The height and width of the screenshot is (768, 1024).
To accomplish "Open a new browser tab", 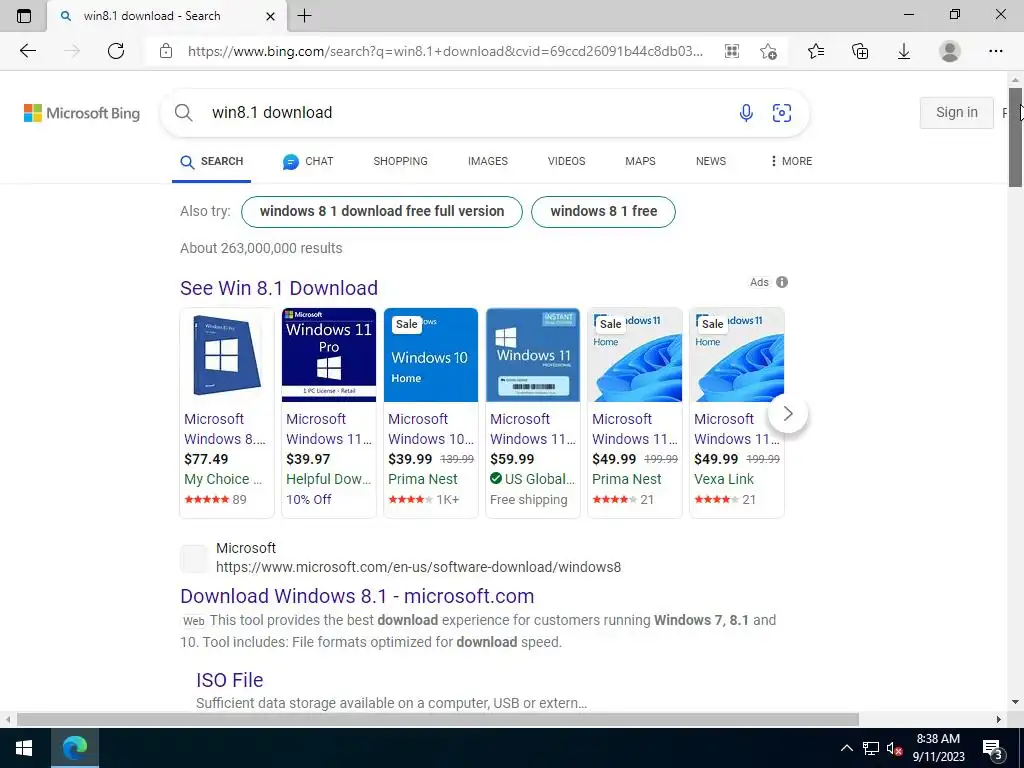I will [304, 16].
